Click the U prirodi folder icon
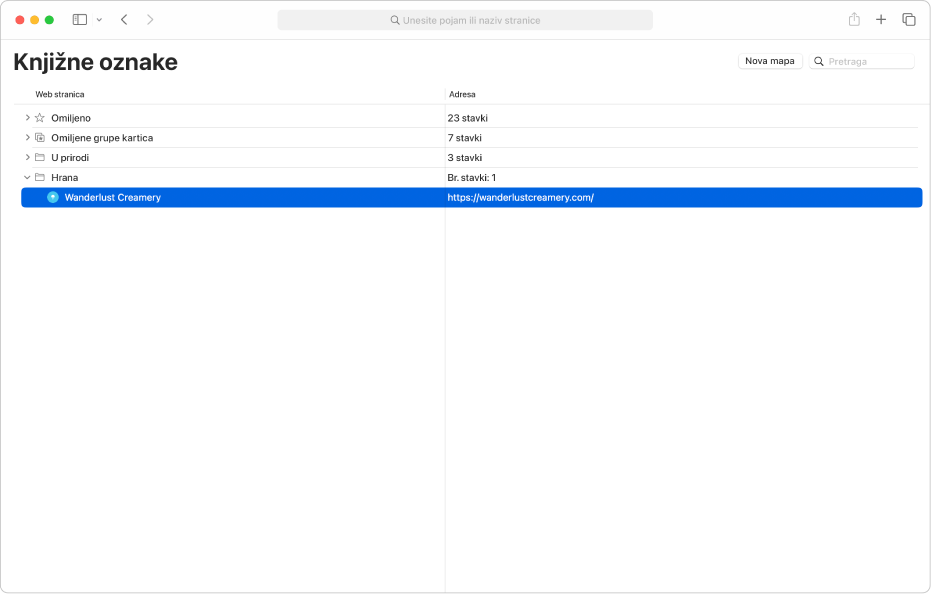931x596 pixels. click(x=40, y=157)
